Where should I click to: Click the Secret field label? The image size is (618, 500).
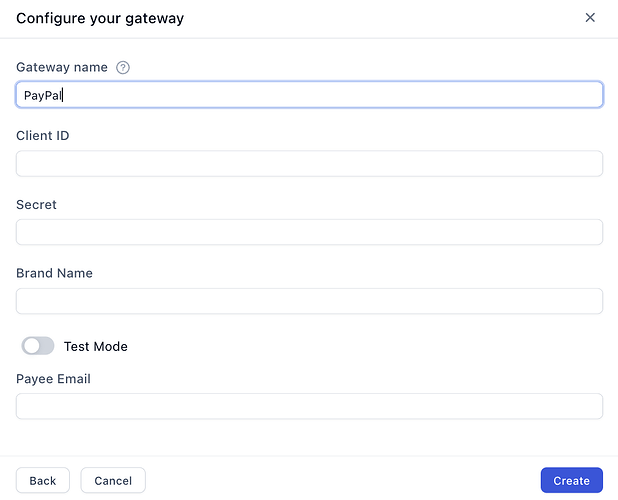[x=37, y=205]
